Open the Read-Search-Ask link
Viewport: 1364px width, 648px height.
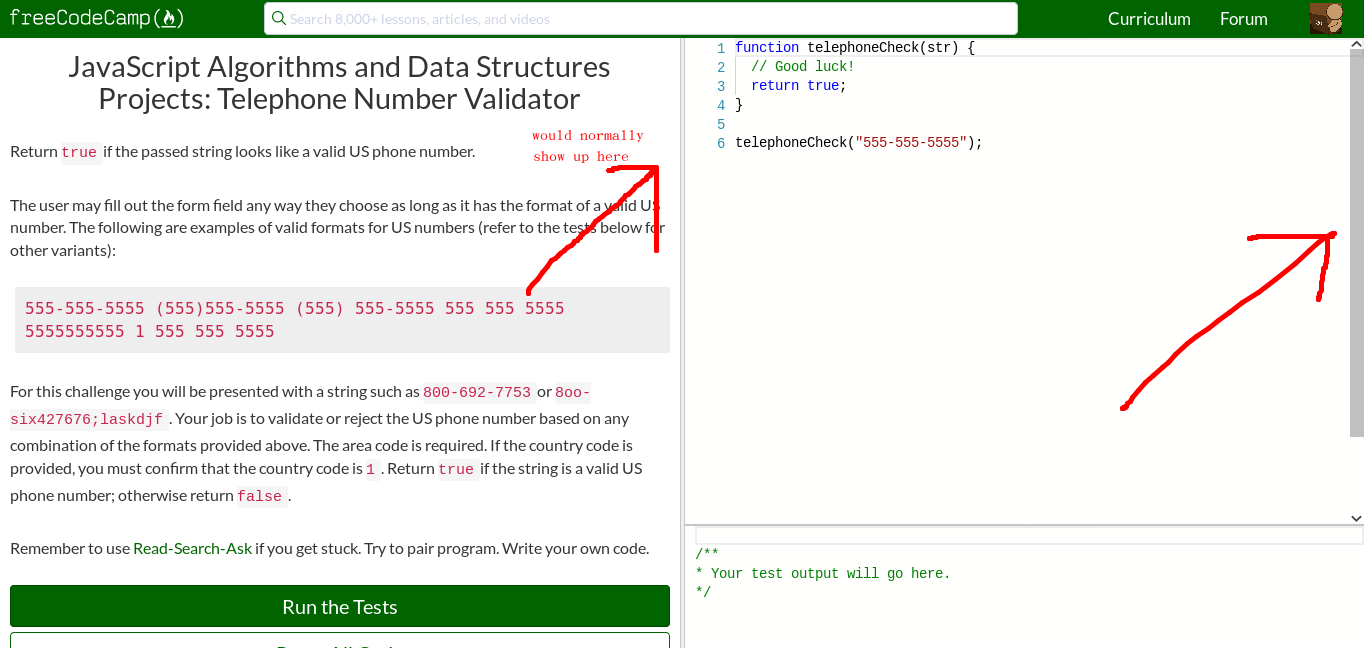193,548
